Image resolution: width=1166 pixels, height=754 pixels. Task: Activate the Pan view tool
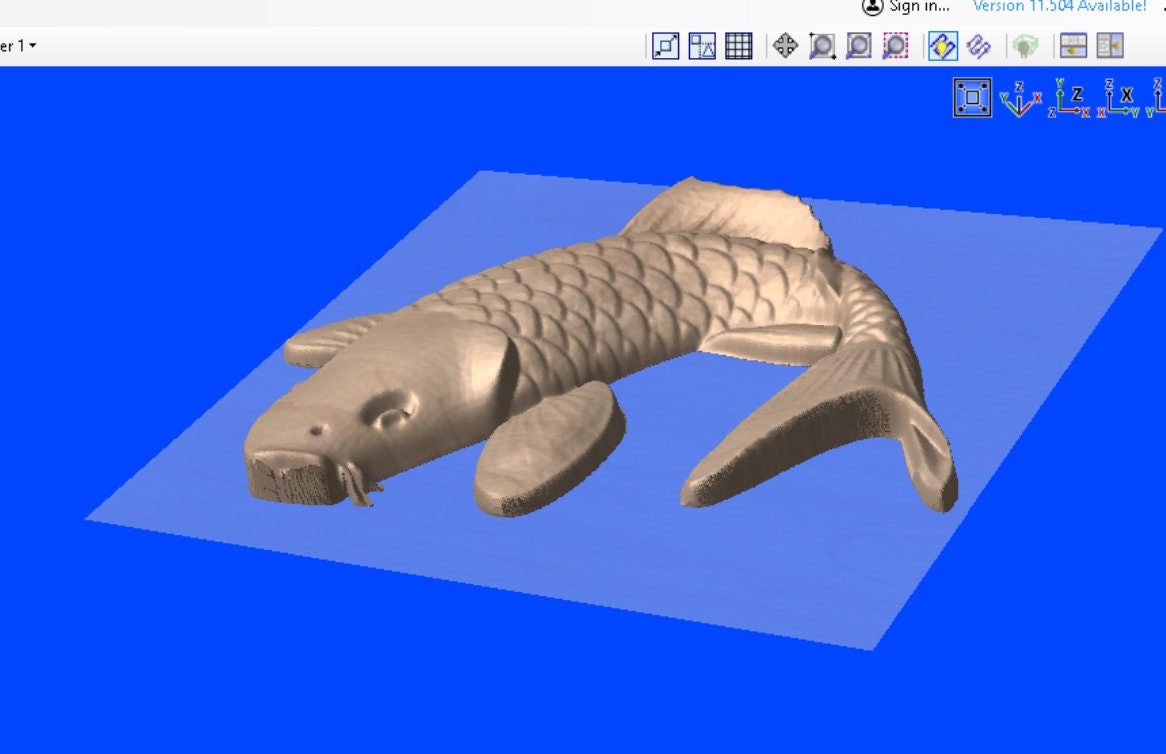(785, 46)
